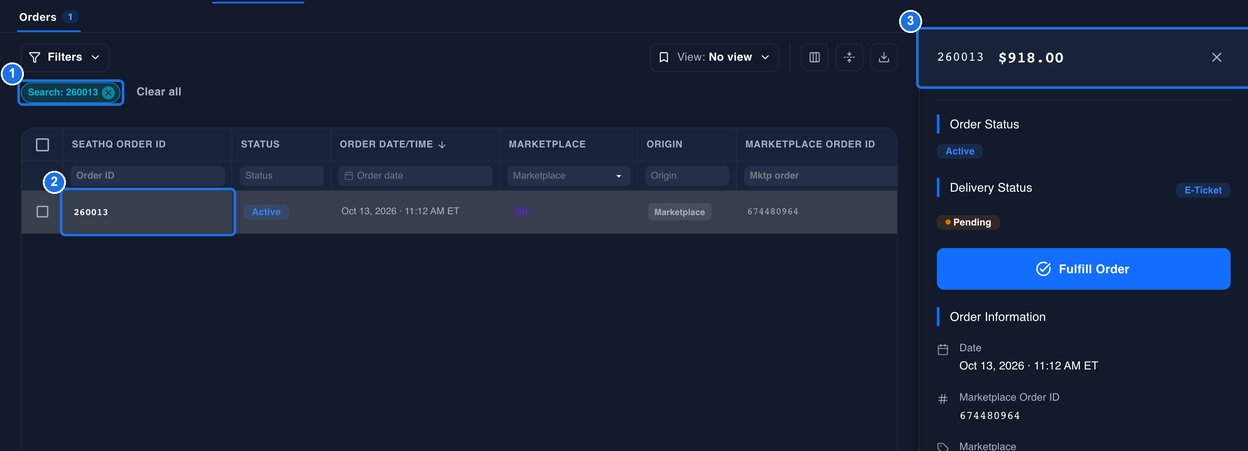The height and width of the screenshot is (451, 1248).
Task: Click the Marketplace column header
Action: coord(547,144)
